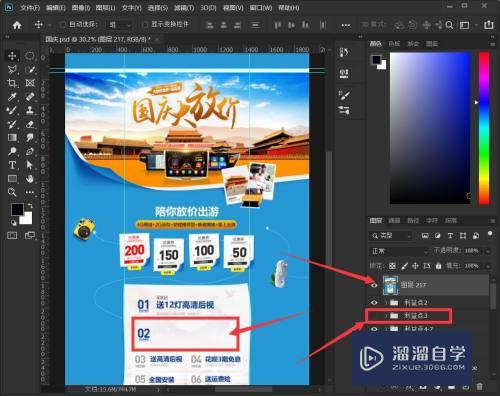Select the Healing Brush tool
Screen dimensions: 500x396
tap(30, 97)
